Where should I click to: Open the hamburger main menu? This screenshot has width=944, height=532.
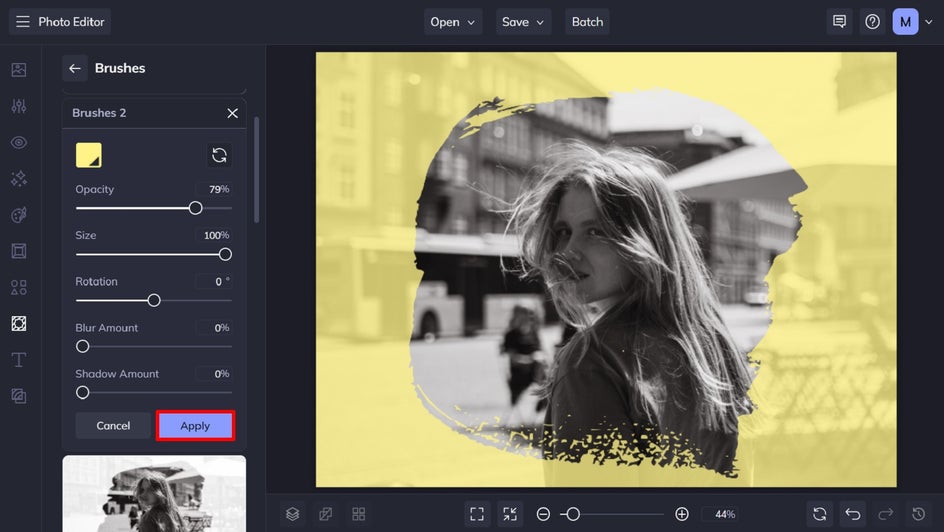(x=23, y=22)
